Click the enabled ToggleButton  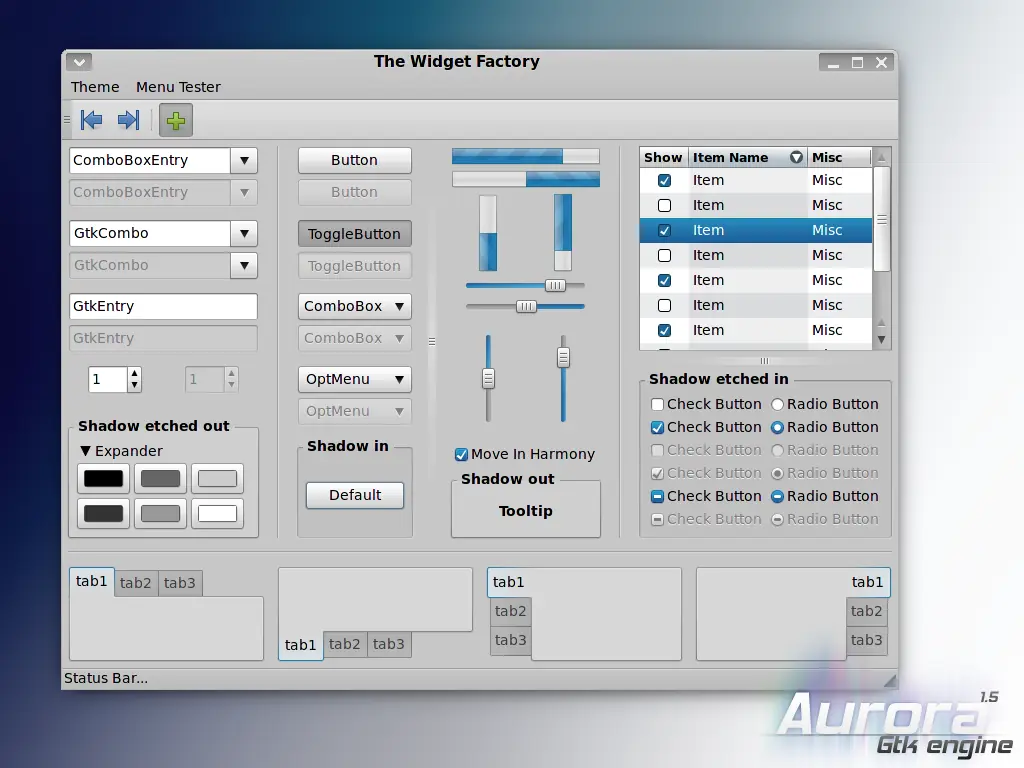355,234
